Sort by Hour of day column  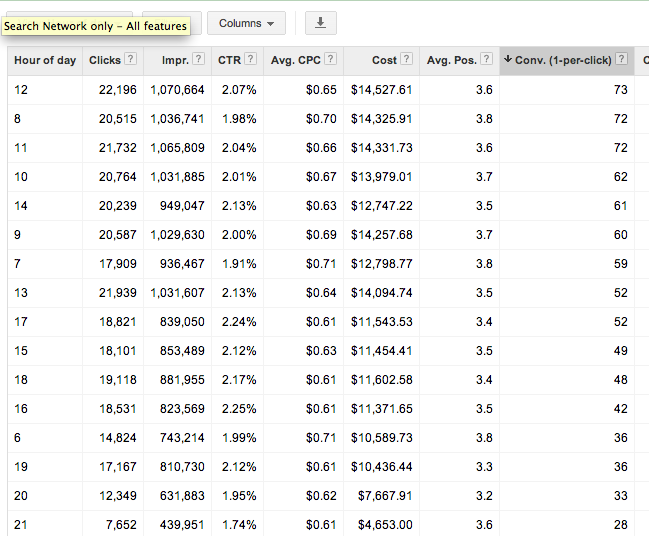pos(45,60)
